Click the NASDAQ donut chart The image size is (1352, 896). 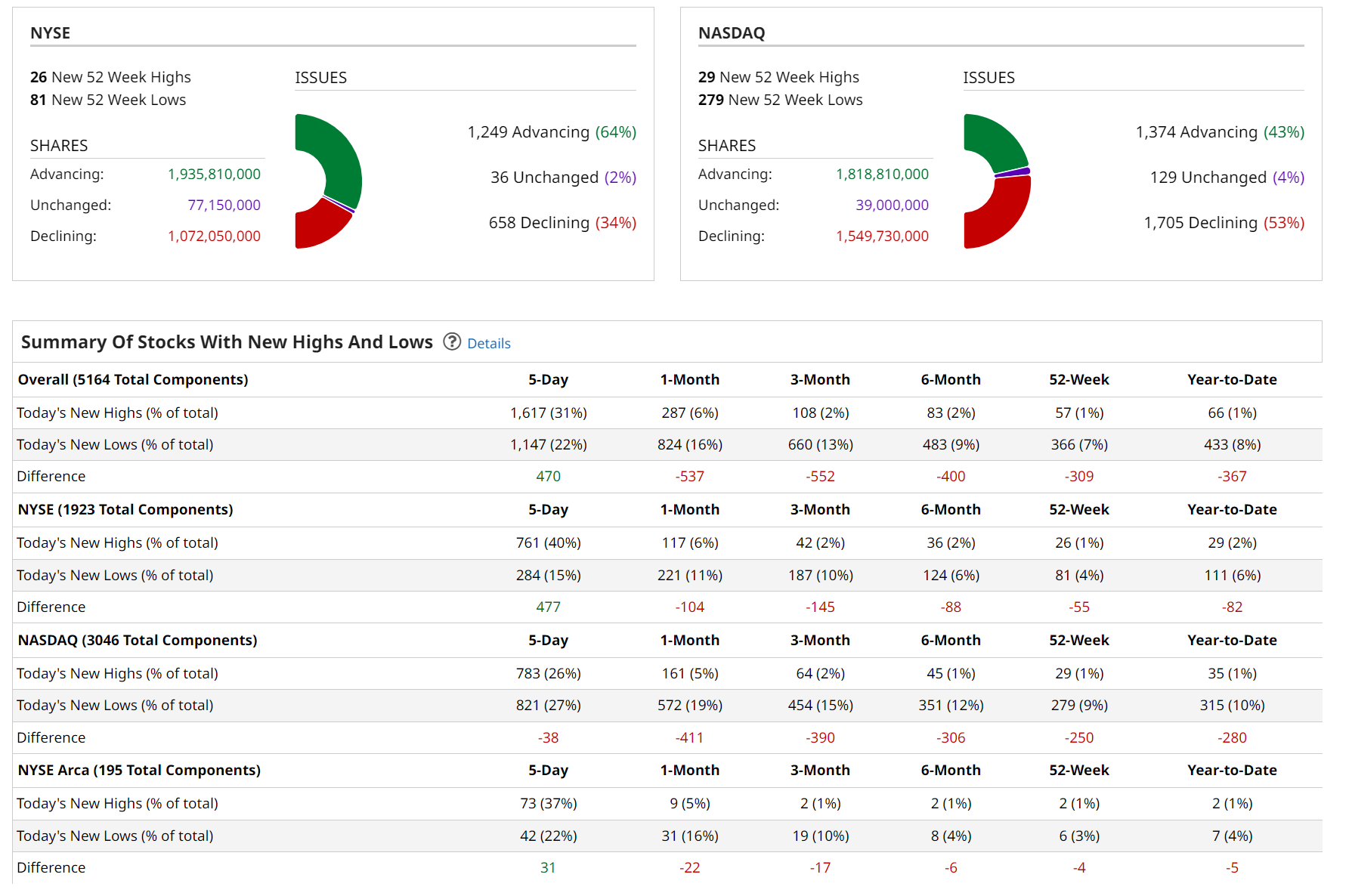997,181
